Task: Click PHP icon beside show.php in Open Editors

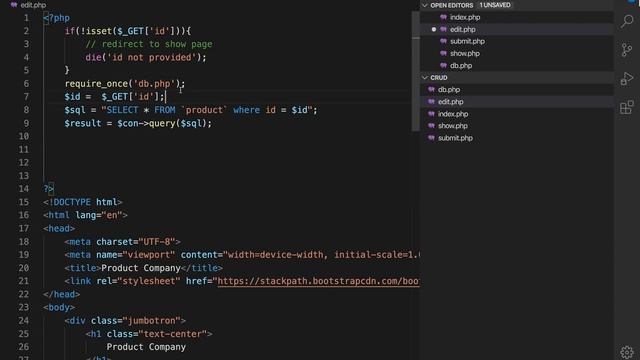Action: point(444,53)
